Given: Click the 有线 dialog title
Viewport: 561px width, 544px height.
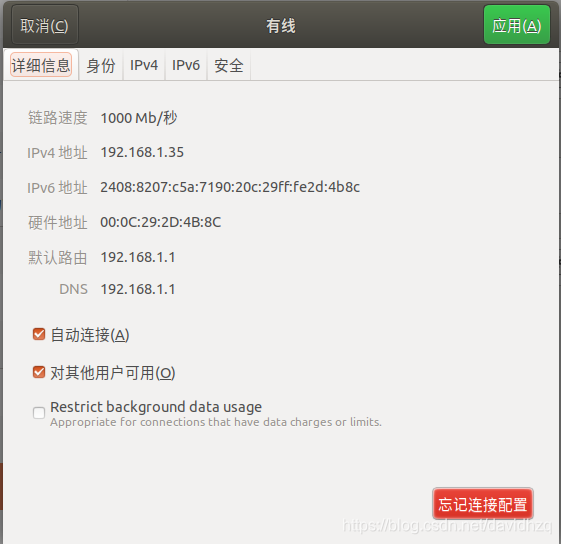Looking at the screenshot, I should (x=280, y=26).
